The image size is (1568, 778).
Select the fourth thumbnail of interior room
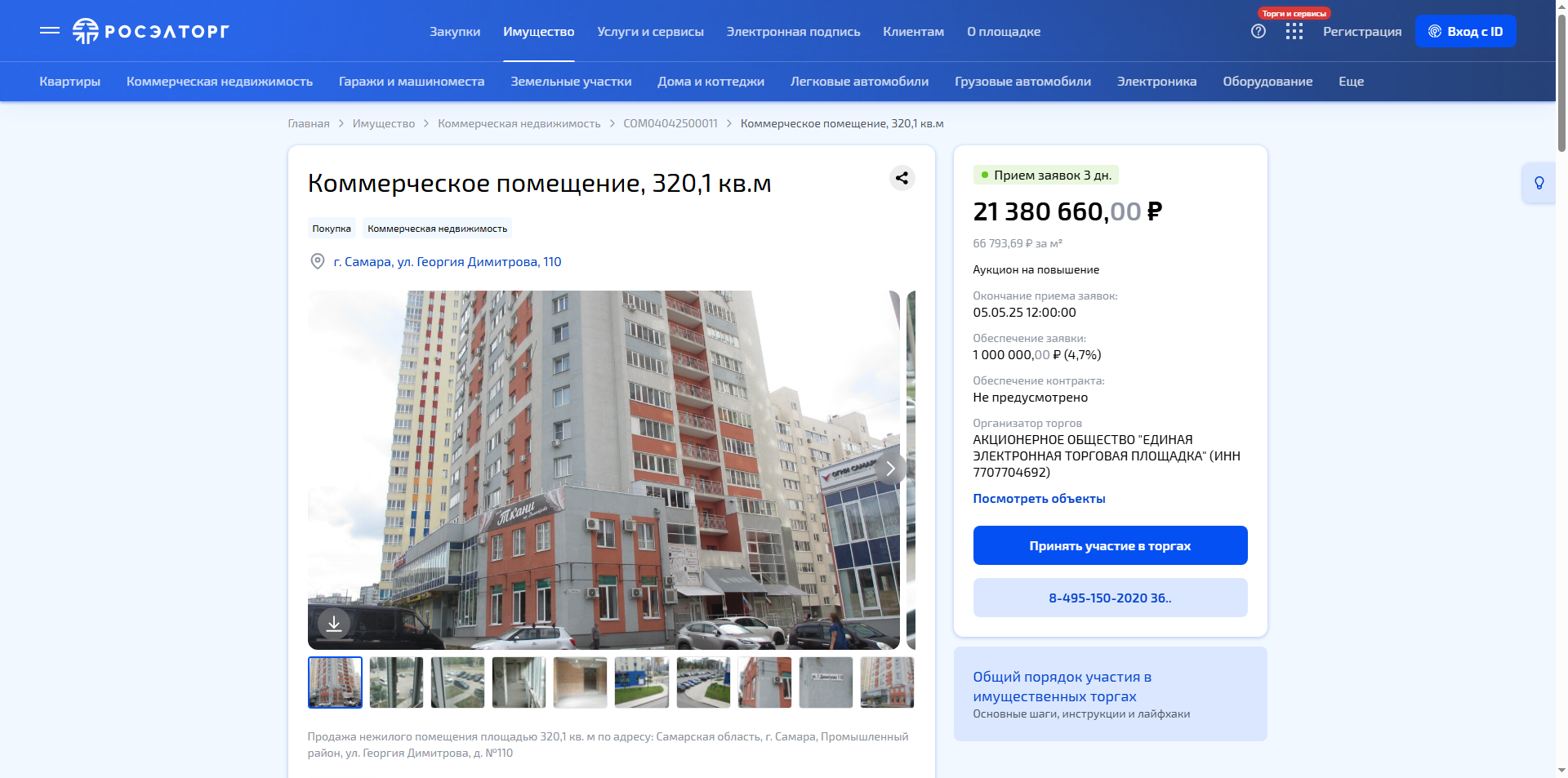[x=519, y=682]
